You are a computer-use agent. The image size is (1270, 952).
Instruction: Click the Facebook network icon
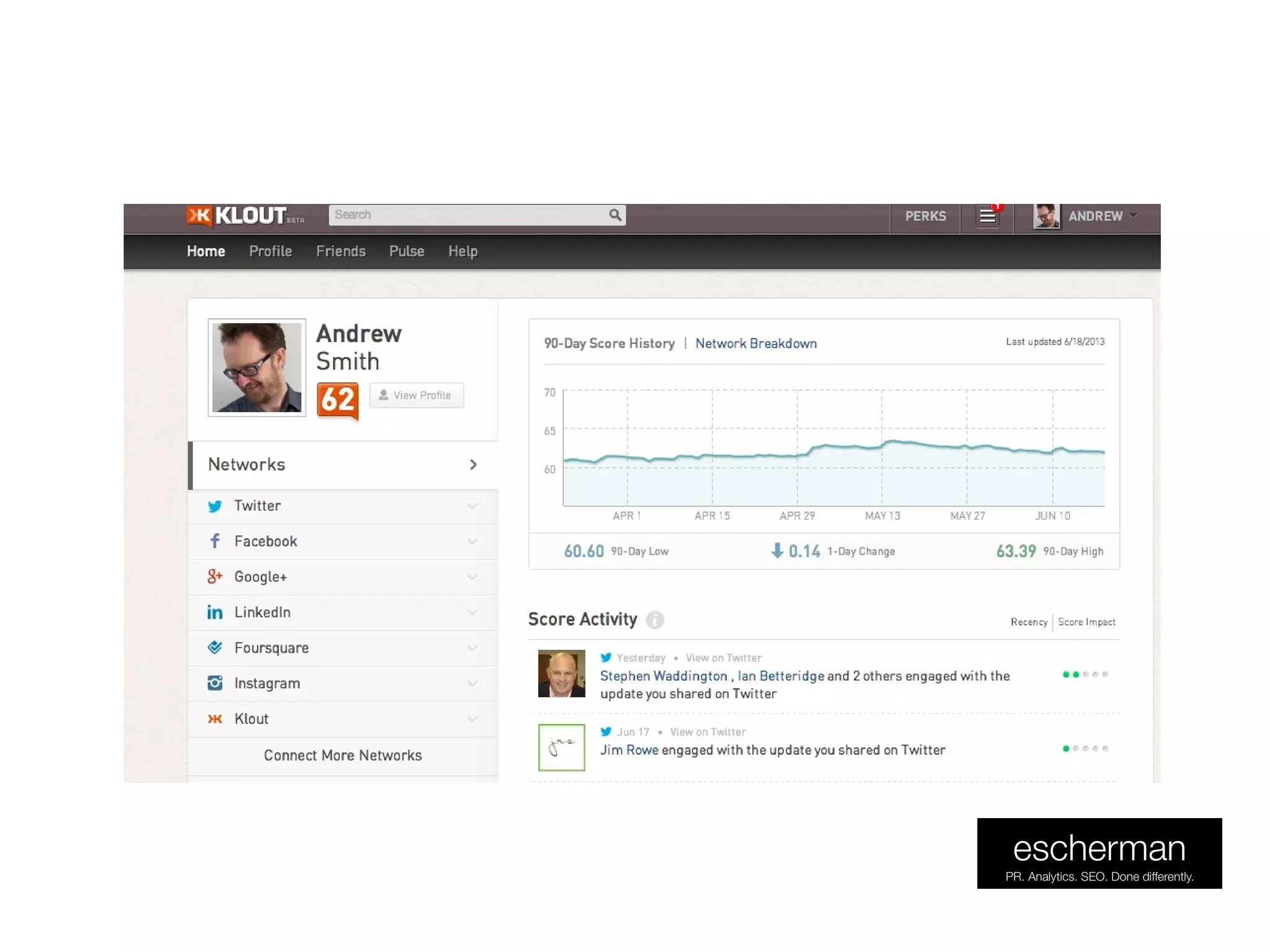point(215,541)
